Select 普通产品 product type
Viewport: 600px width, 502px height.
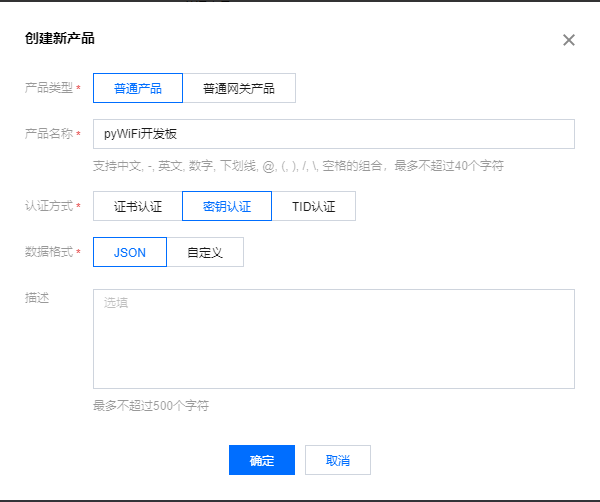point(138,88)
